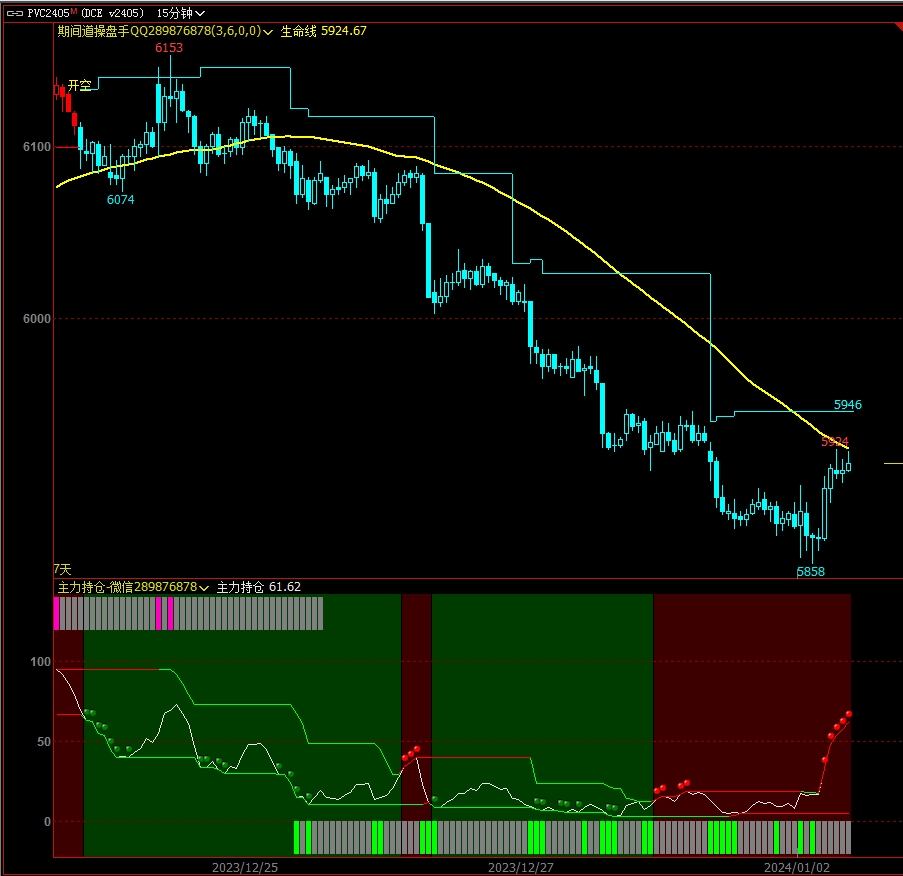Click the 6153 high price label

pos(168,48)
